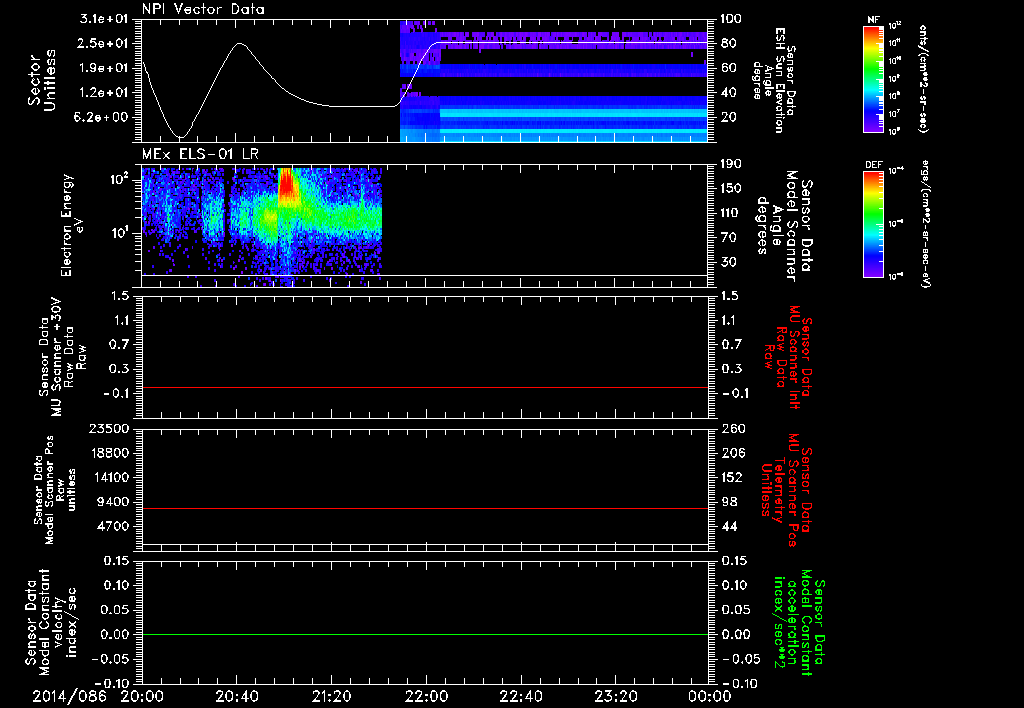Click the red line in Scanner Pos panel
The image size is (1024, 708).
pos(425,508)
